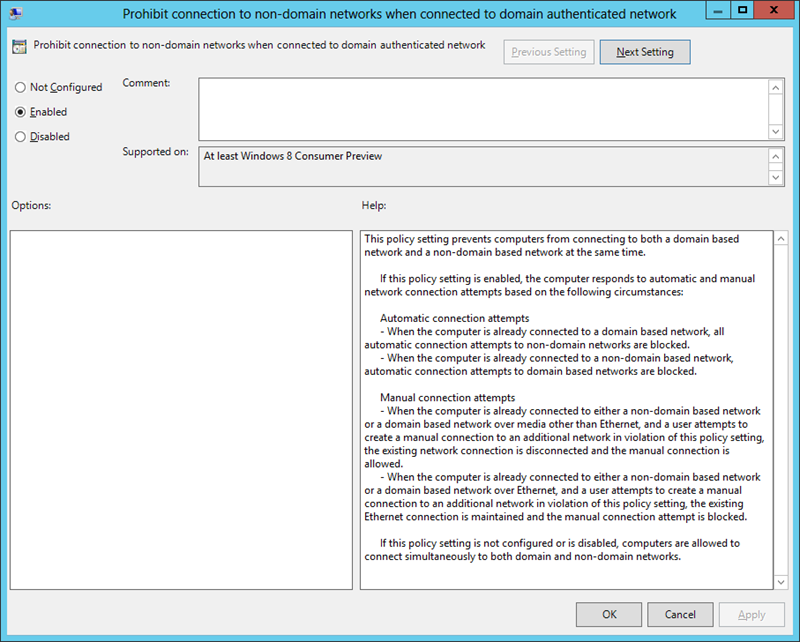
Task: Maximize the policy setting dialog
Action: 741,11
